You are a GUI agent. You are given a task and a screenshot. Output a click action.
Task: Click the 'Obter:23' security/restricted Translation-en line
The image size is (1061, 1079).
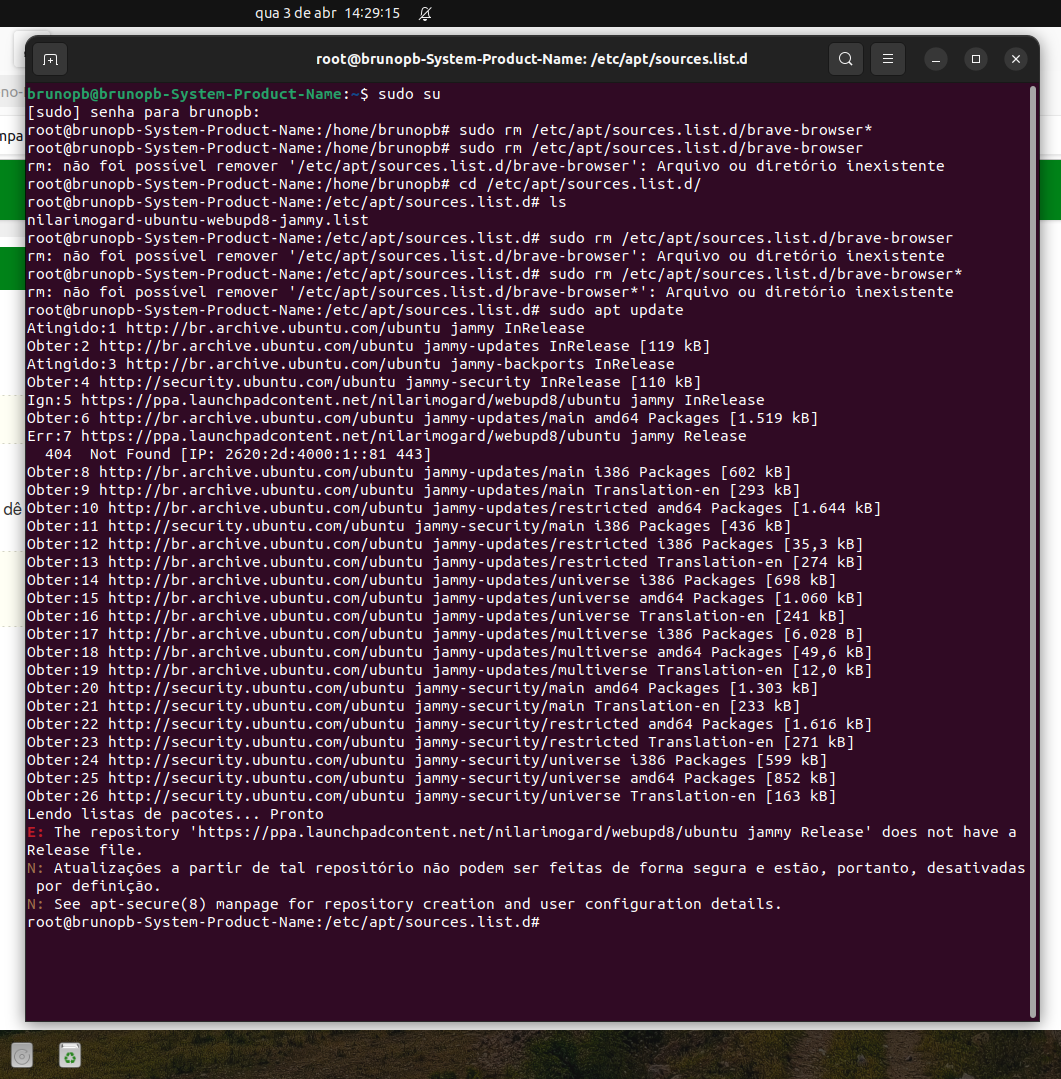[440, 742]
